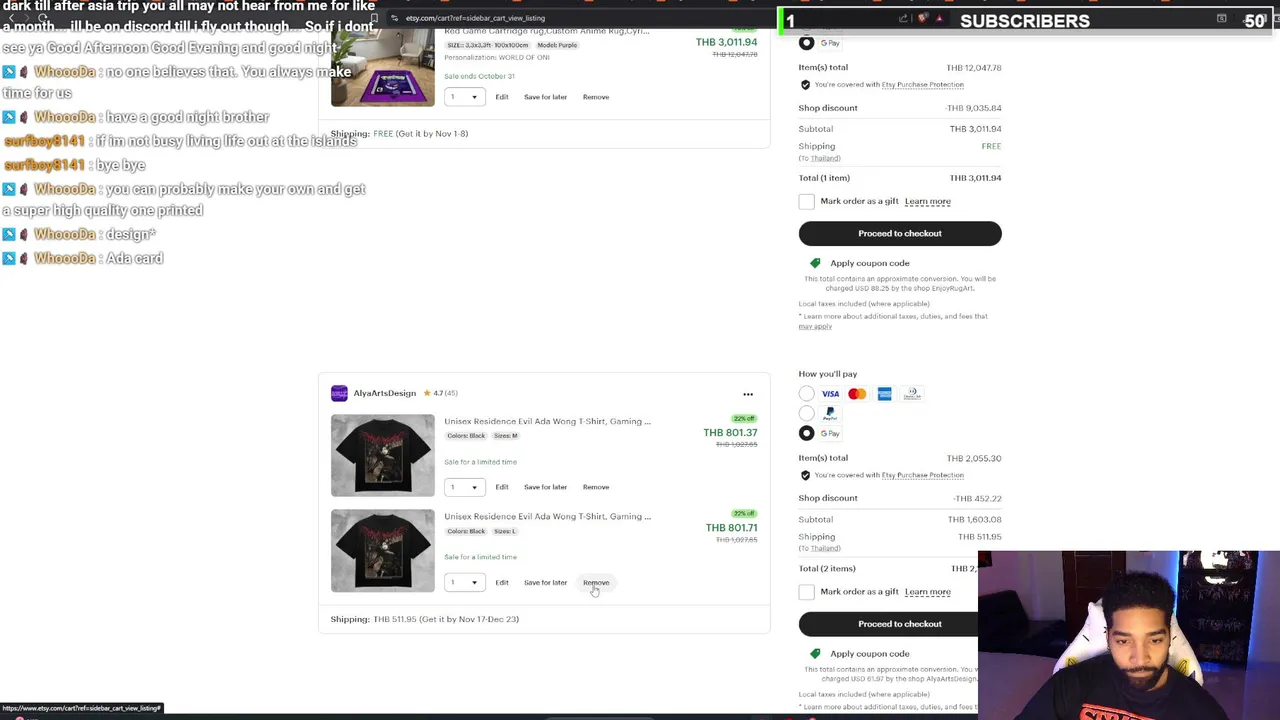
Task: Open the size M T-shirt thumbnail
Action: pyautogui.click(x=383, y=455)
